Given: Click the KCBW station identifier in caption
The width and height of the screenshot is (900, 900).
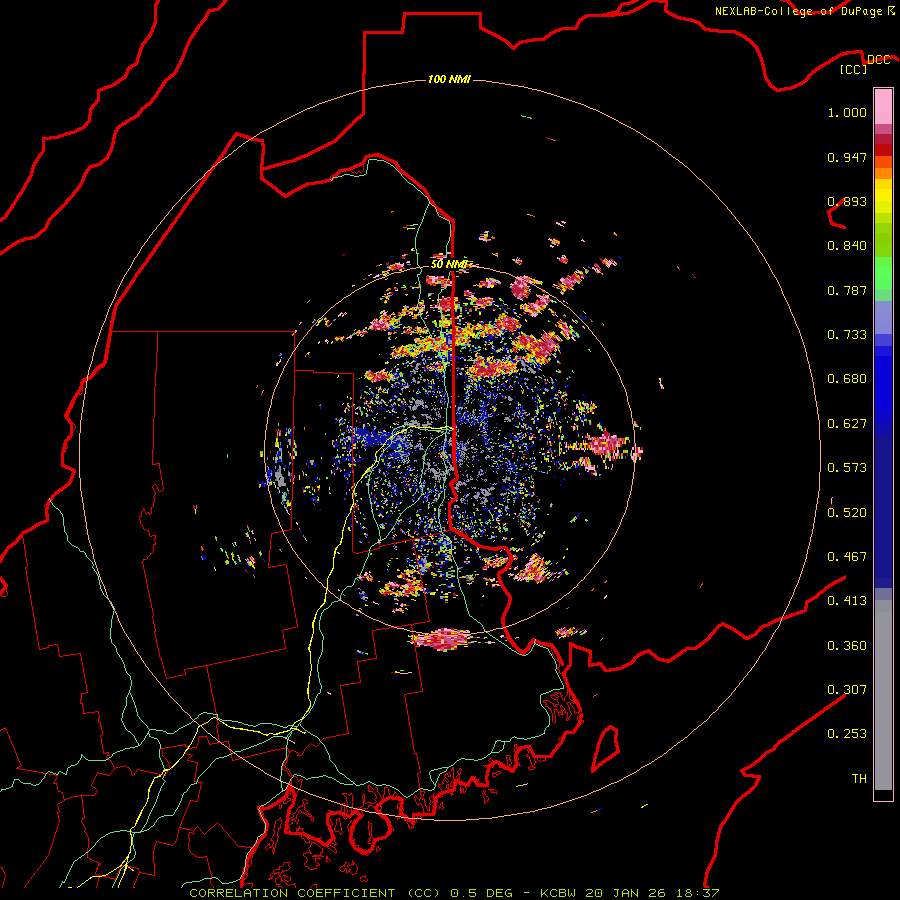Looking at the screenshot, I should click(560, 893).
